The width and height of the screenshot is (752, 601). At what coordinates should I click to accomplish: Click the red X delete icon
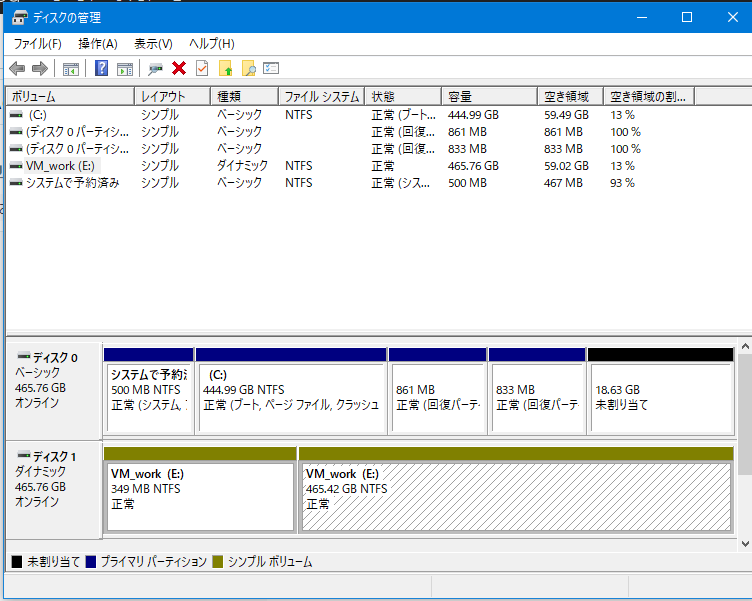[x=179, y=69]
